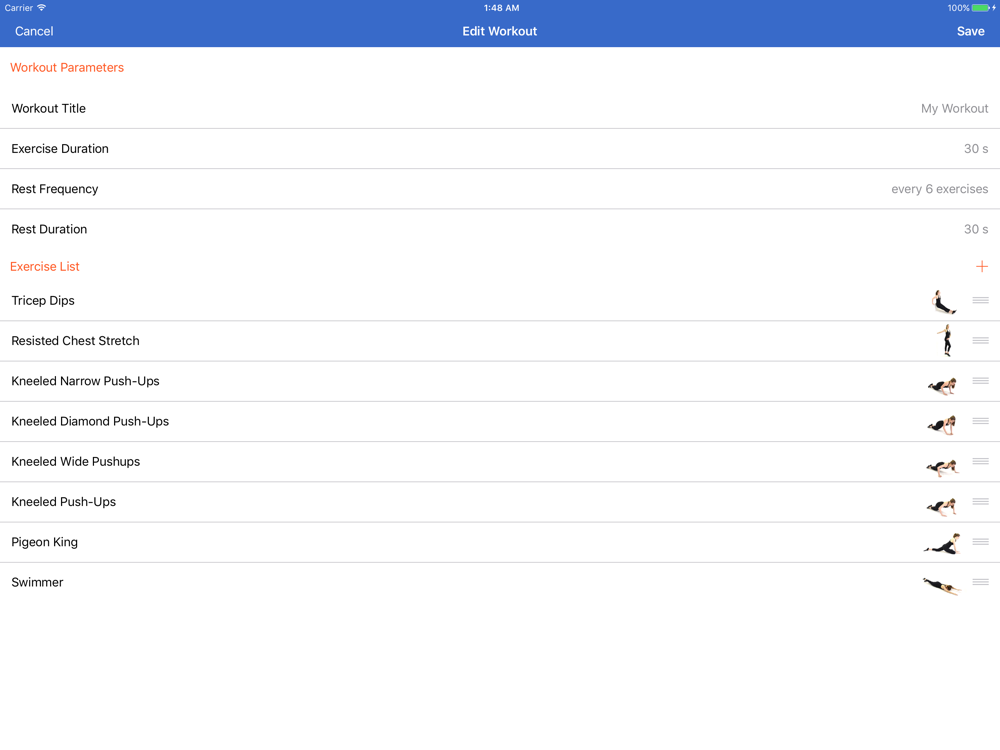This screenshot has height=750, width=1000.
Task: Grab the reorder handle for Pigeon King
Action: tap(980, 541)
